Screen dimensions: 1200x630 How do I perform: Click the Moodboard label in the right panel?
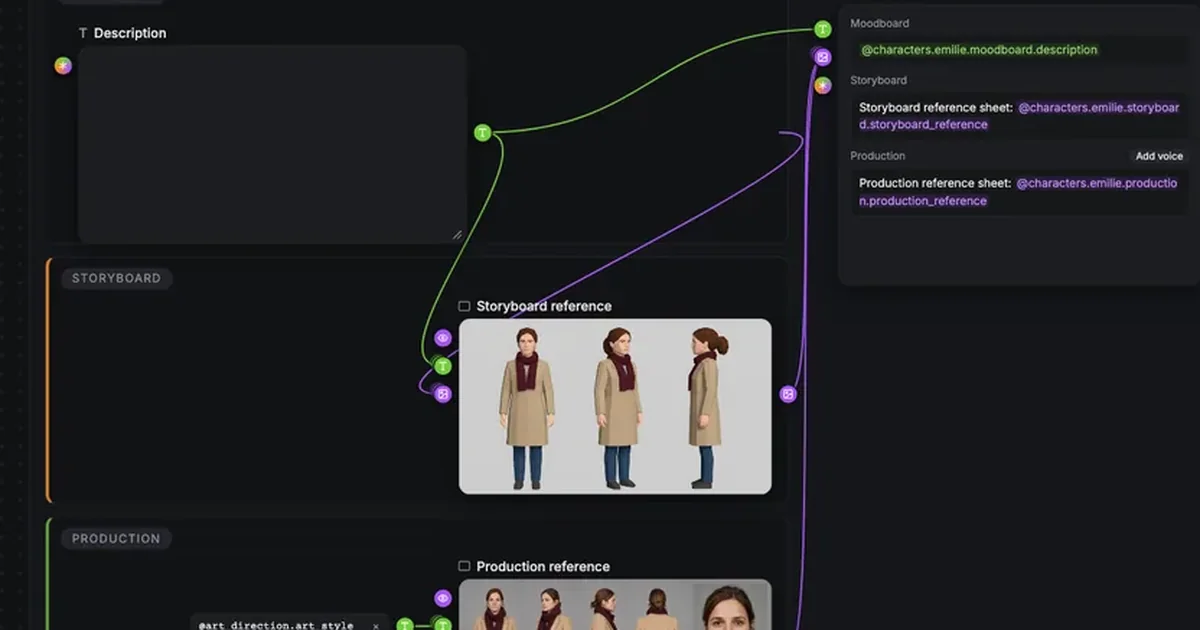[x=880, y=23]
